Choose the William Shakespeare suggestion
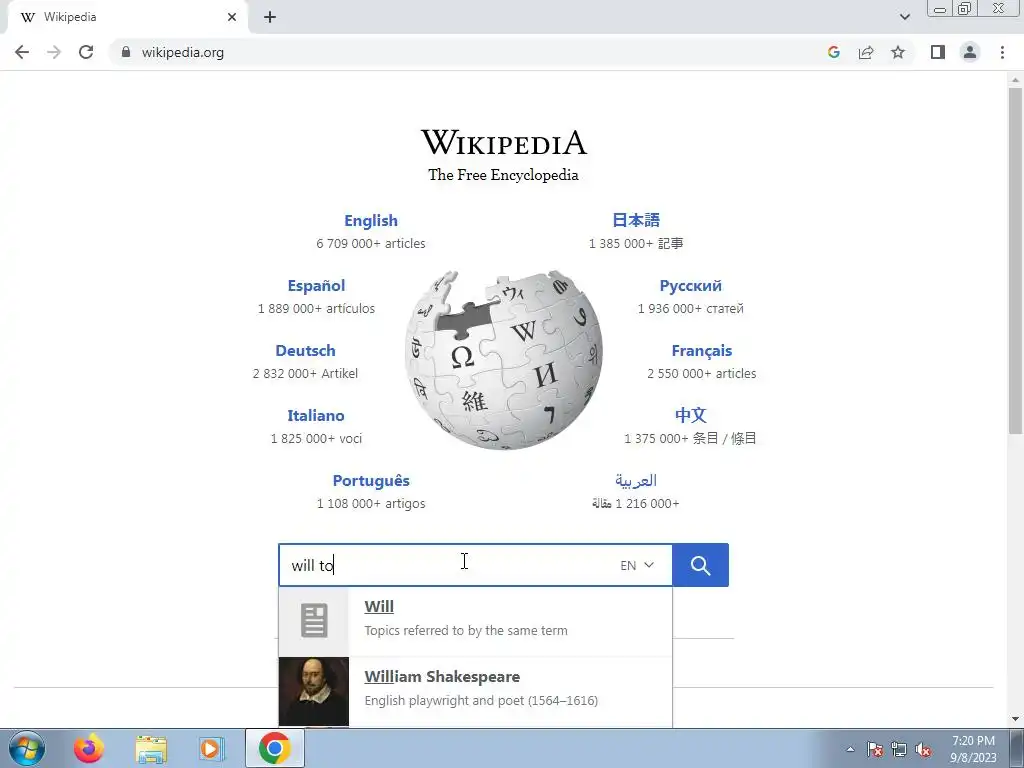 pyautogui.click(x=475, y=691)
